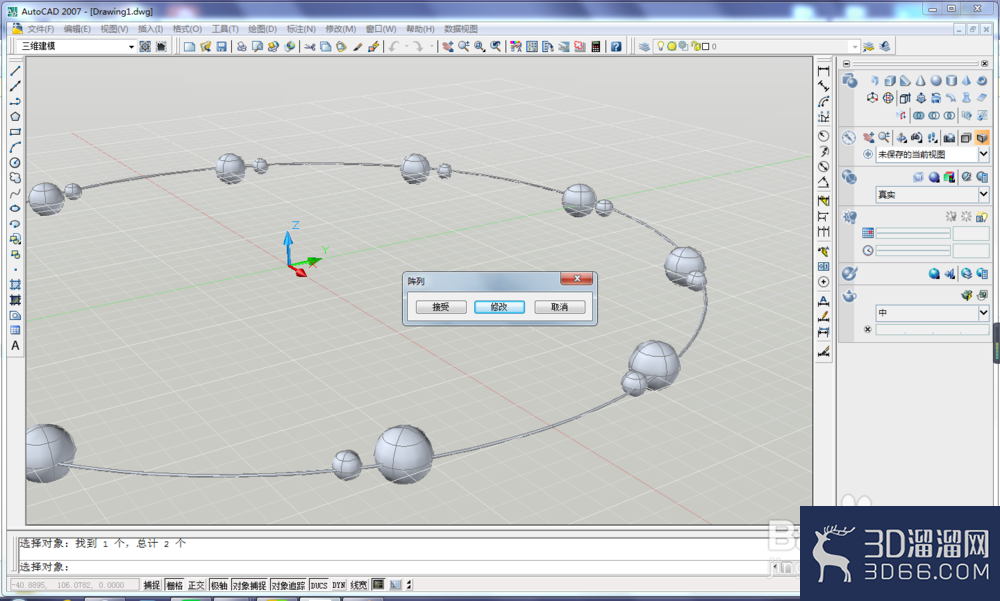This screenshot has height=601, width=1000.
Task: Open the 中 render preset dropdown
Action: (x=983, y=313)
